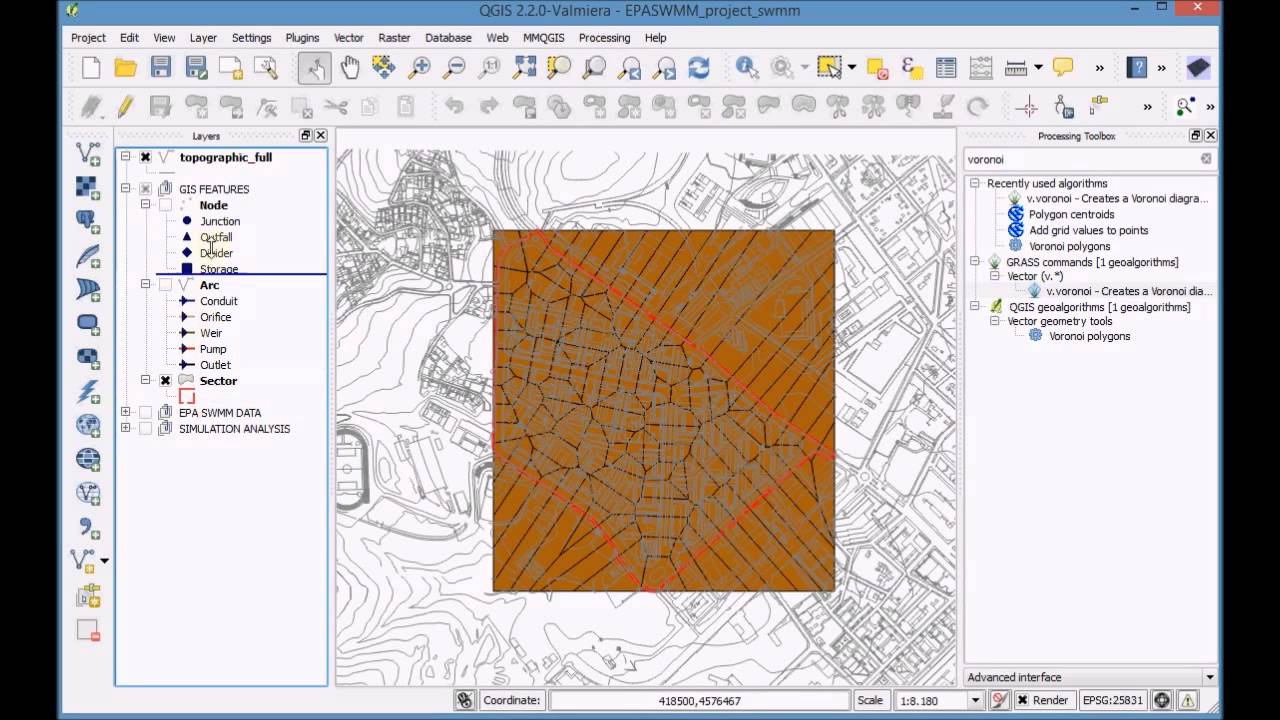Viewport: 1280px width, 720px height.
Task: Zoom to full extent with the arrows icon
Action: [x=524, y=67]
